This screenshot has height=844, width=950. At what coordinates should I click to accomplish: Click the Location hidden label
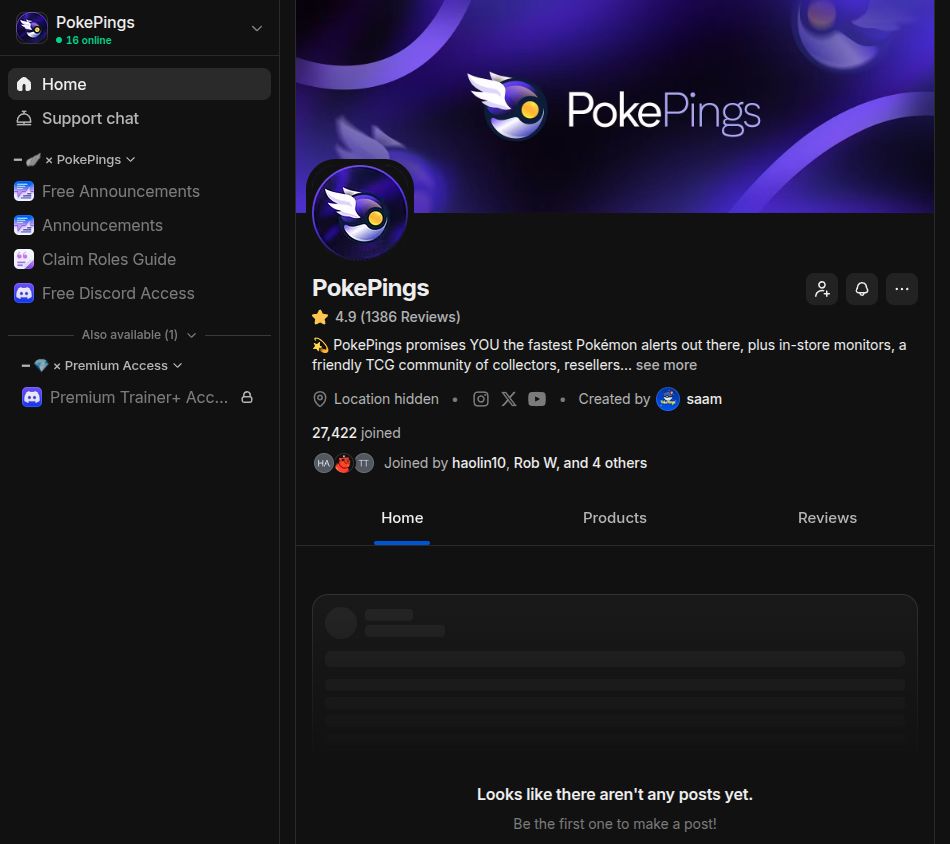click(x=387, y=399)
